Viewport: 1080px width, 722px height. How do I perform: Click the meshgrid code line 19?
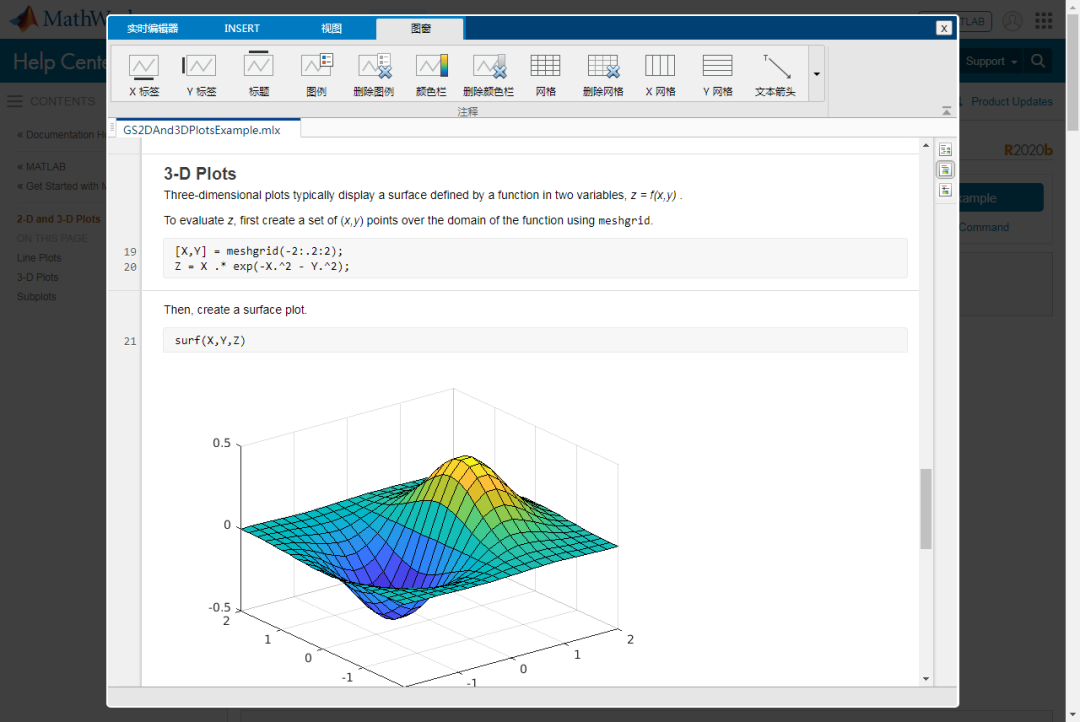pos(258,251)
